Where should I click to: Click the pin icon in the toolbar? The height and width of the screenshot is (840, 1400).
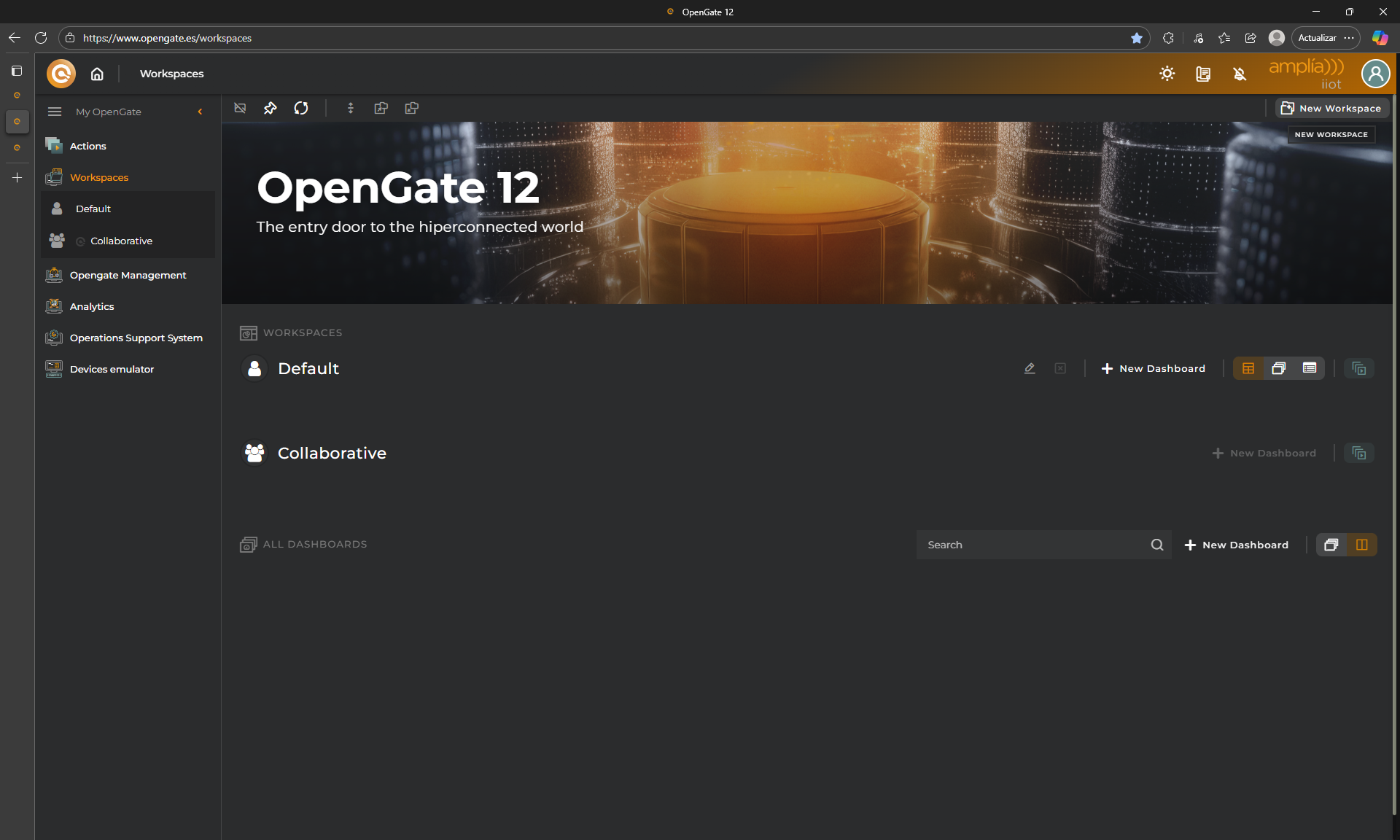271,108
